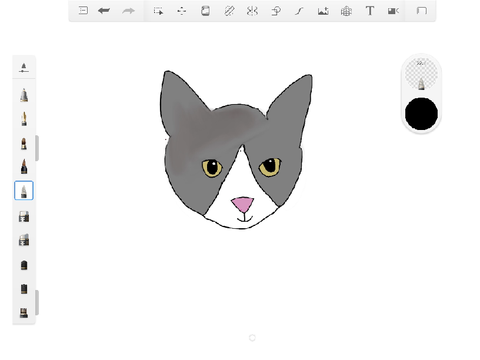Open brush properties at top of brush palette

(24, 67)
